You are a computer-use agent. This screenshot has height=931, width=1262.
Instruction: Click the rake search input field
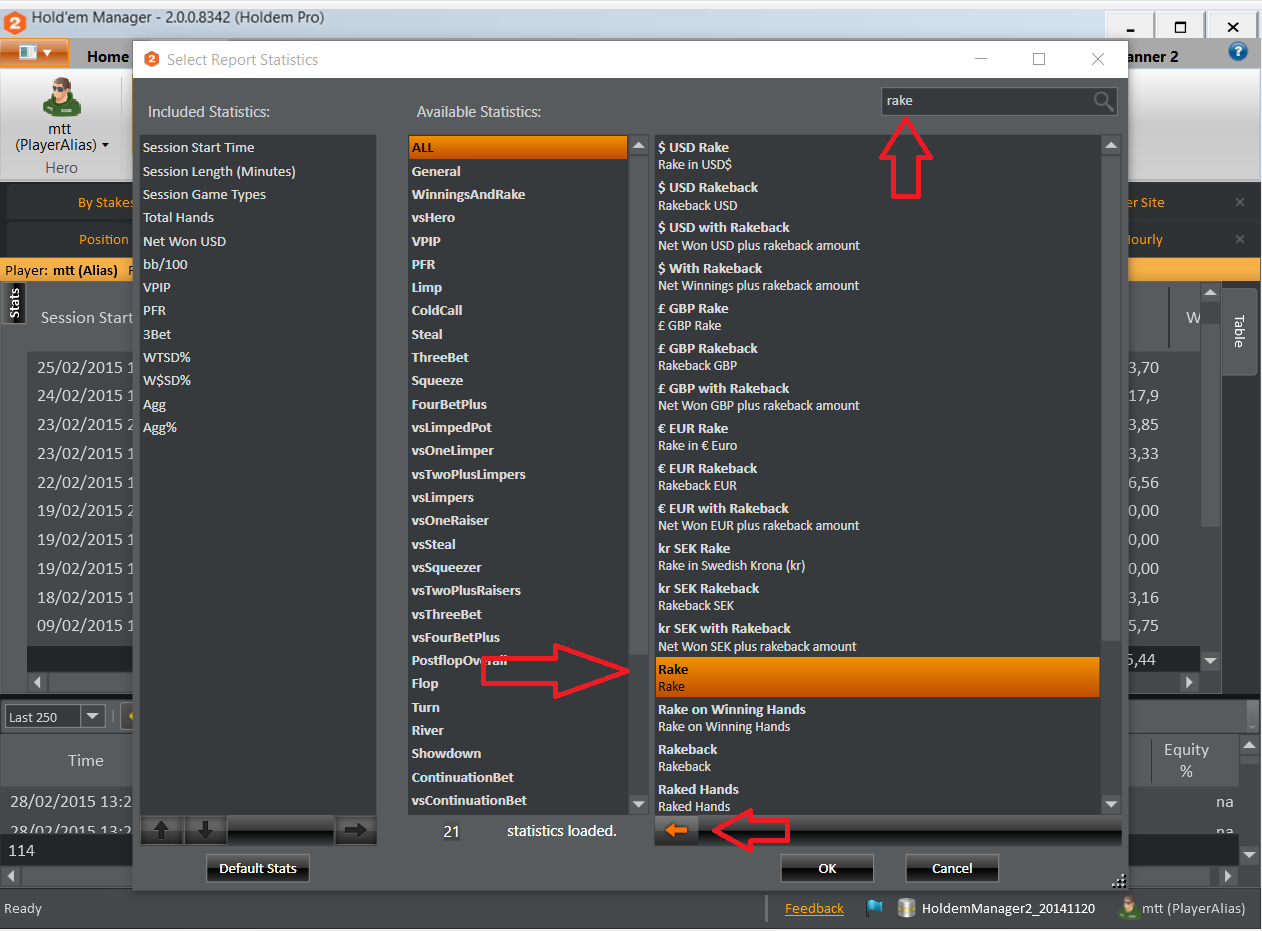click(x=986, y=101)
